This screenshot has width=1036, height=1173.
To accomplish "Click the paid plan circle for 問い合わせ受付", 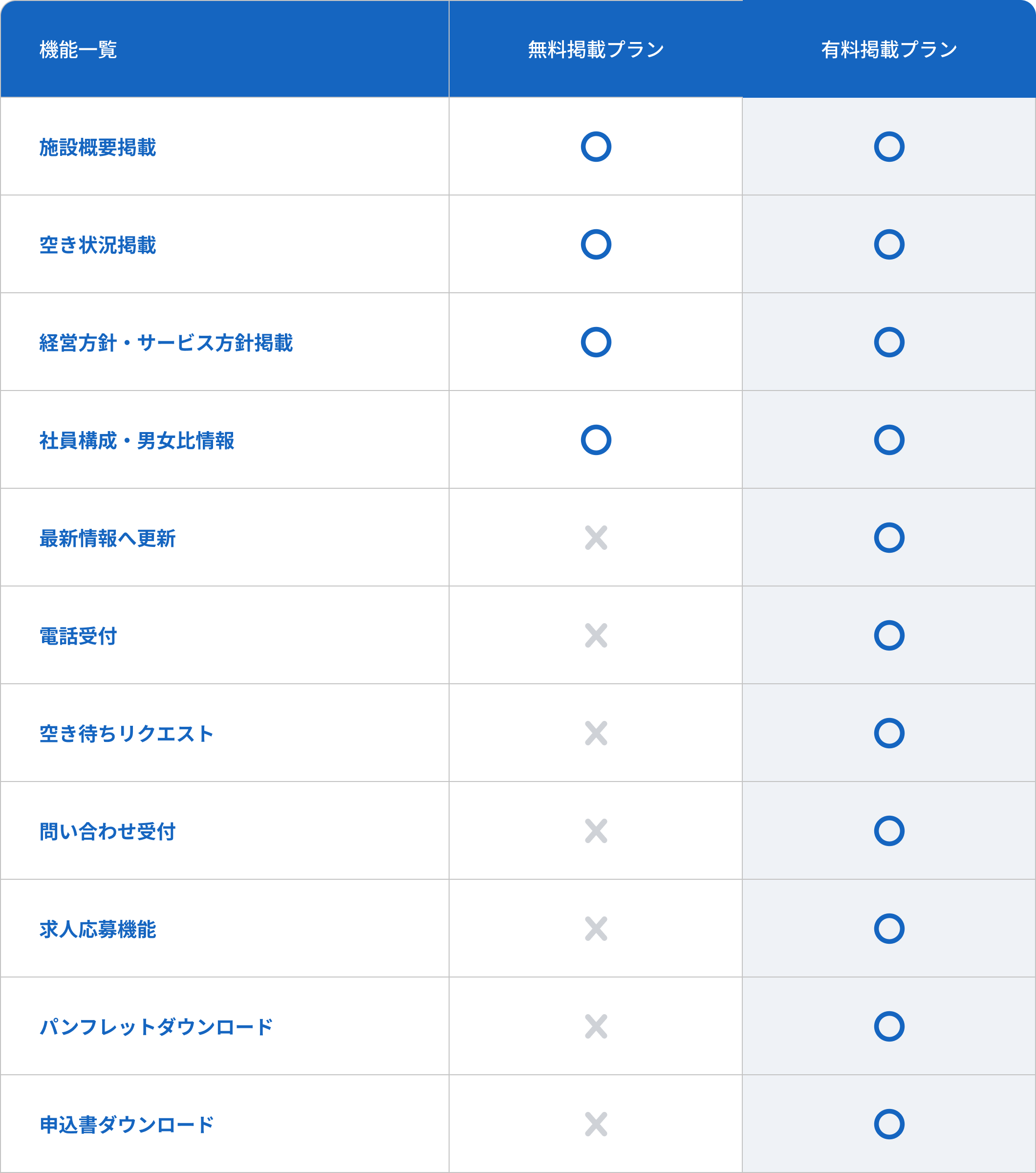I will pyautogui.click(x=888, y=830).
